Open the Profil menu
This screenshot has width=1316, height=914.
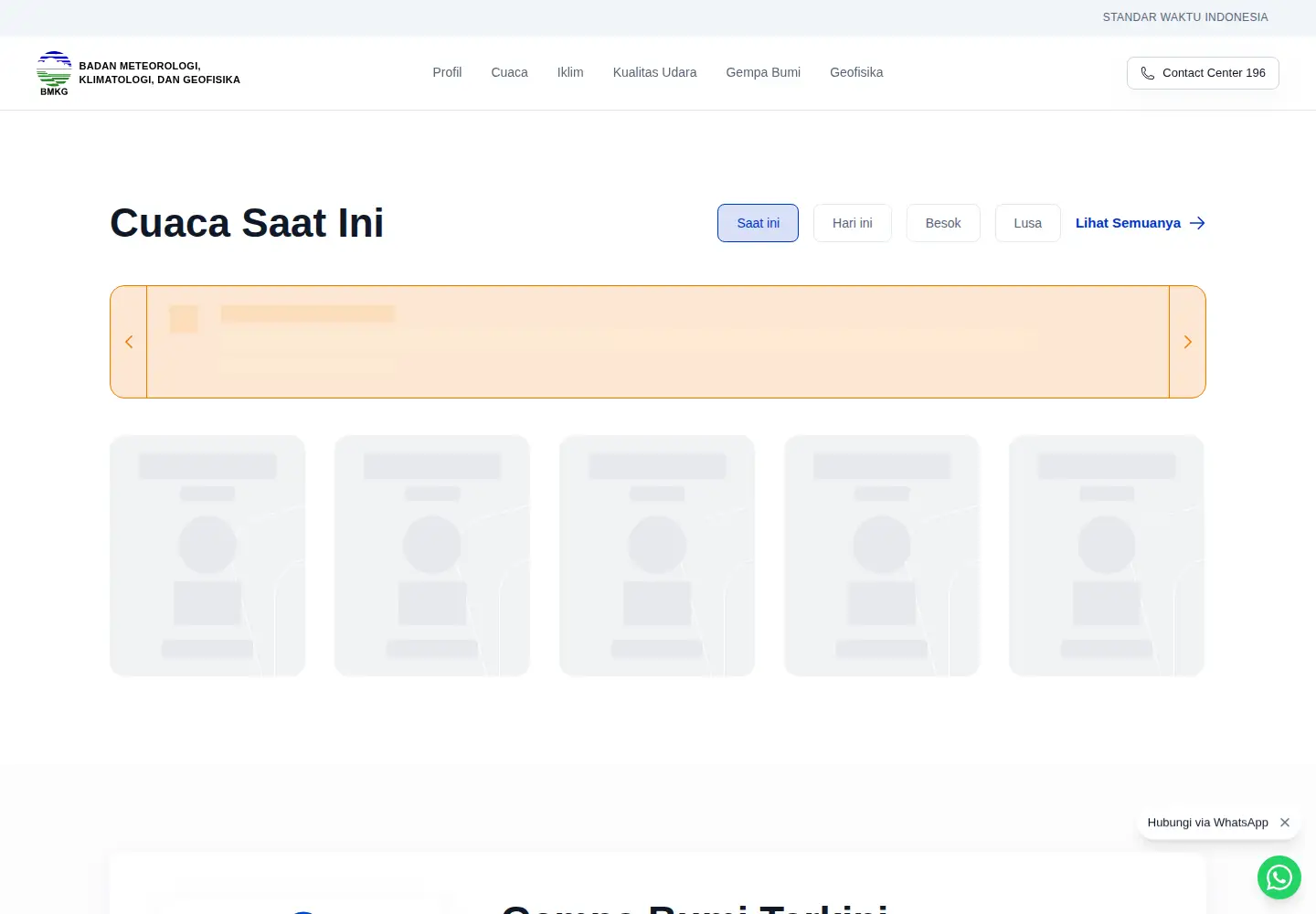(447, 72)
